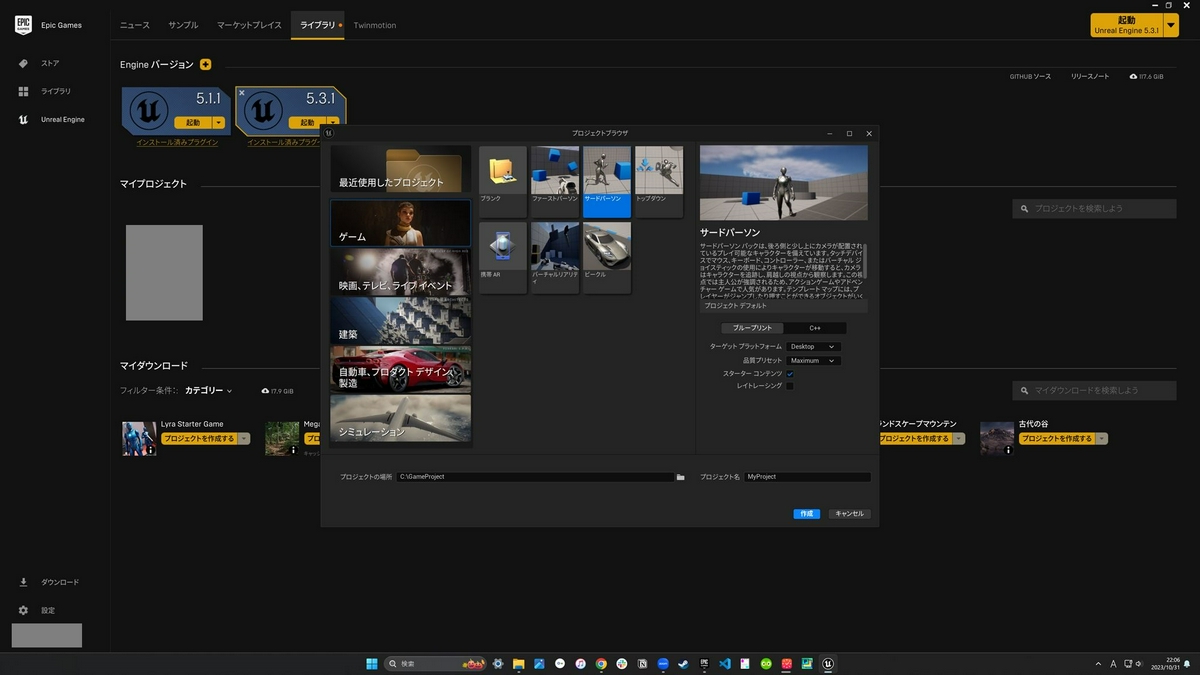Switch project type to Blueprint (ブループリント)
This screenshot has width=1200, height=675.
pyautogui.click(x=752, y=328)
